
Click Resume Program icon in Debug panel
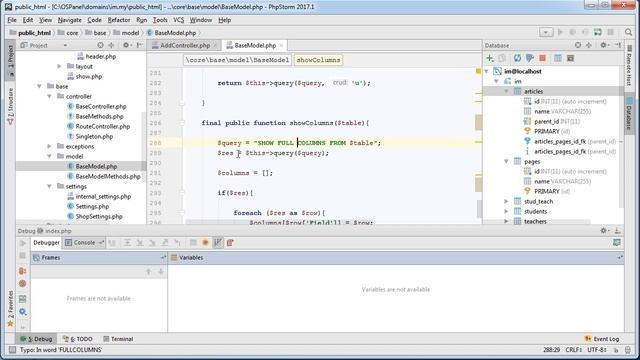coord(22,243)
